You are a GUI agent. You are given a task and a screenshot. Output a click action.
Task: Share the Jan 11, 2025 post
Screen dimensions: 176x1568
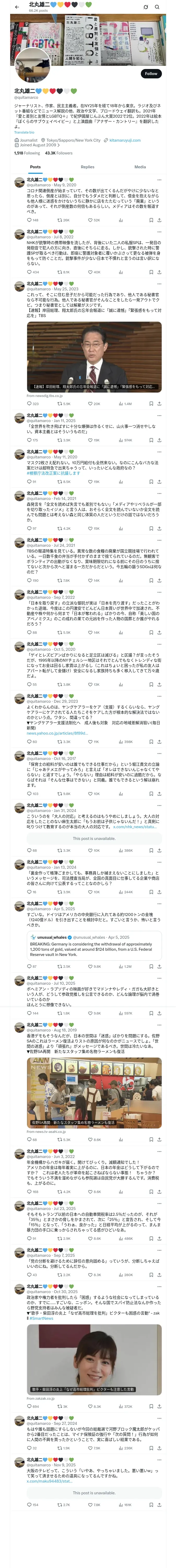tap(159, 440)
